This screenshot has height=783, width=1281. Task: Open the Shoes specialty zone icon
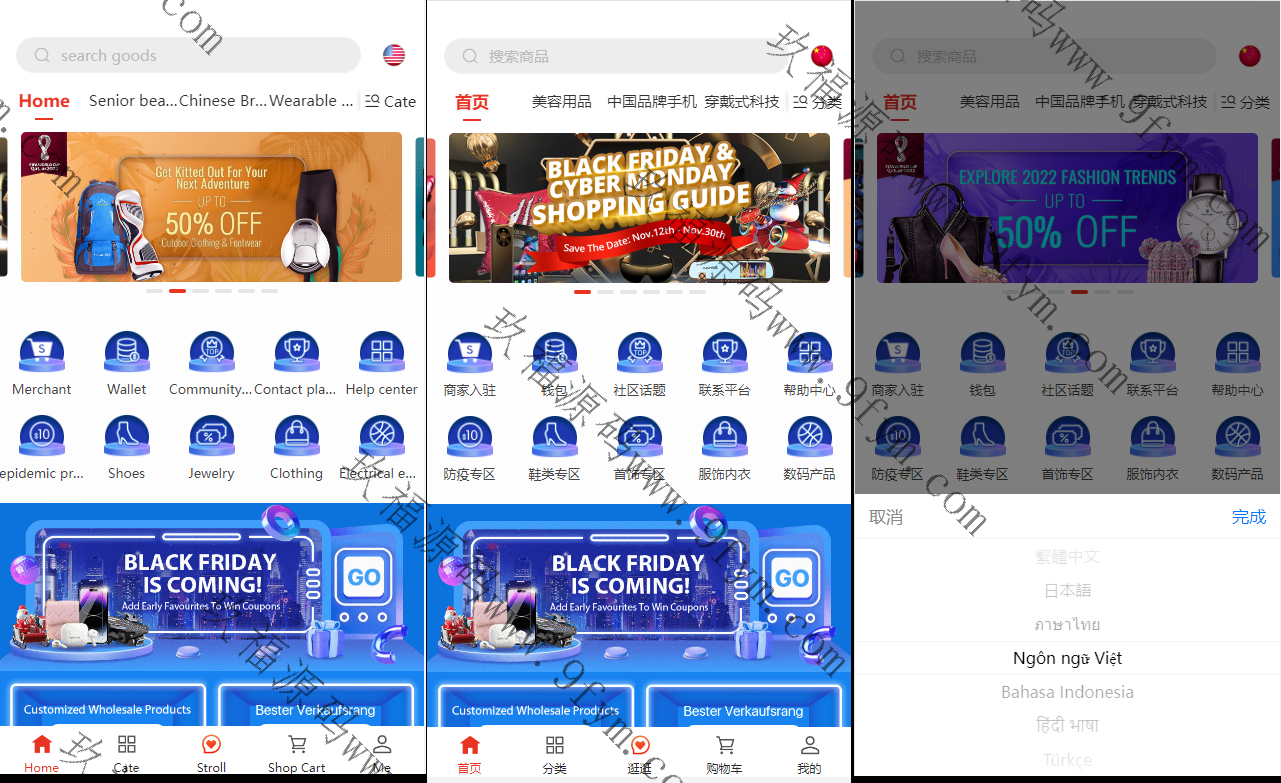coord(126,436)
